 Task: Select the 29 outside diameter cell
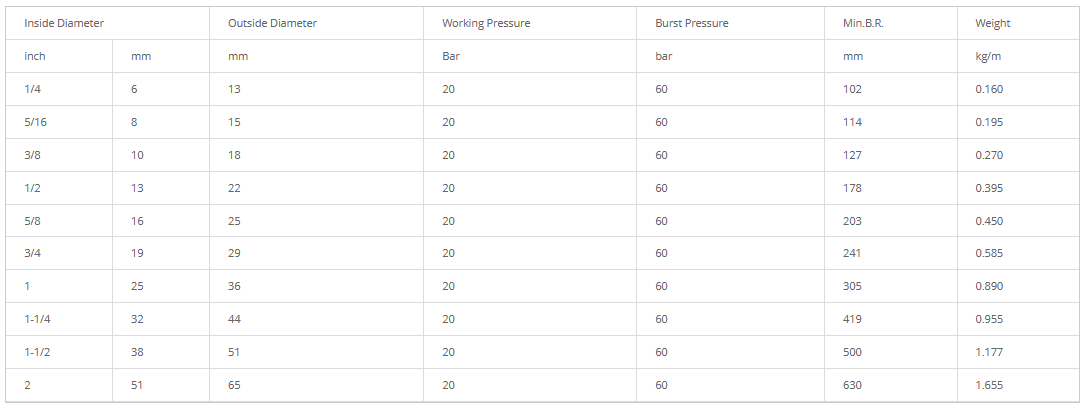(235, 254)
